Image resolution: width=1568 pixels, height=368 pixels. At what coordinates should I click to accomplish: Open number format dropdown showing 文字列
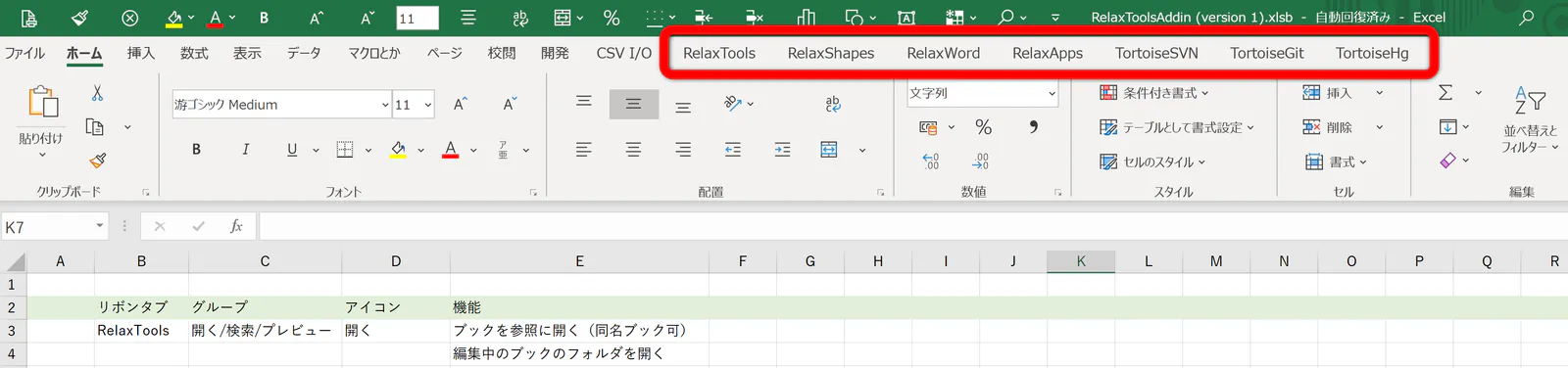click(1052, 94)
